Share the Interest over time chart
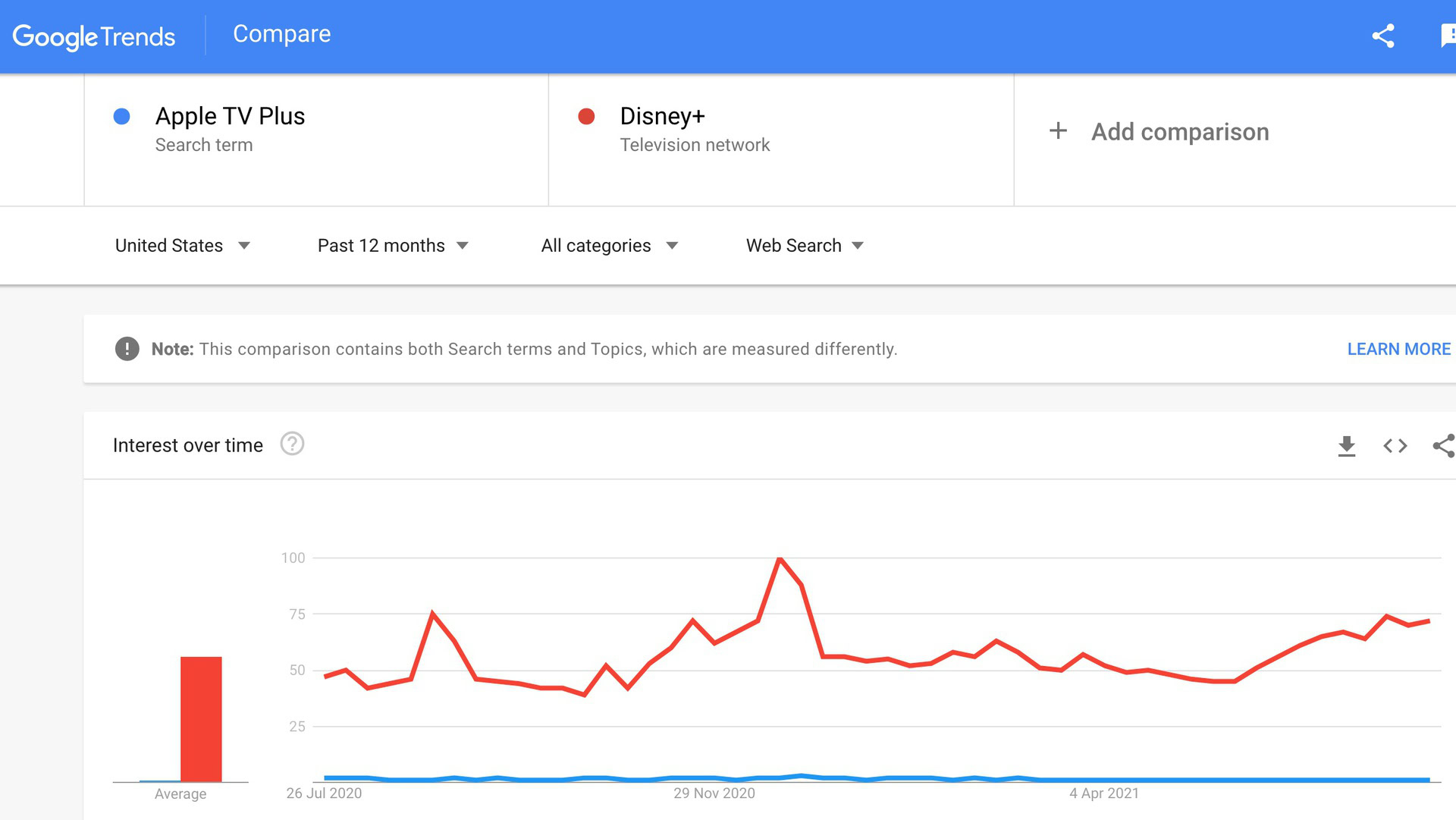Viewport: 1456px width, 820px height. pos(1443,446)
